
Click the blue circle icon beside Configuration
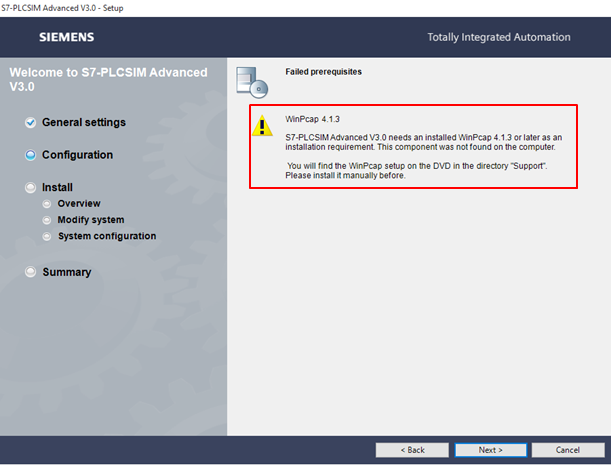click(x=31, y=155)
